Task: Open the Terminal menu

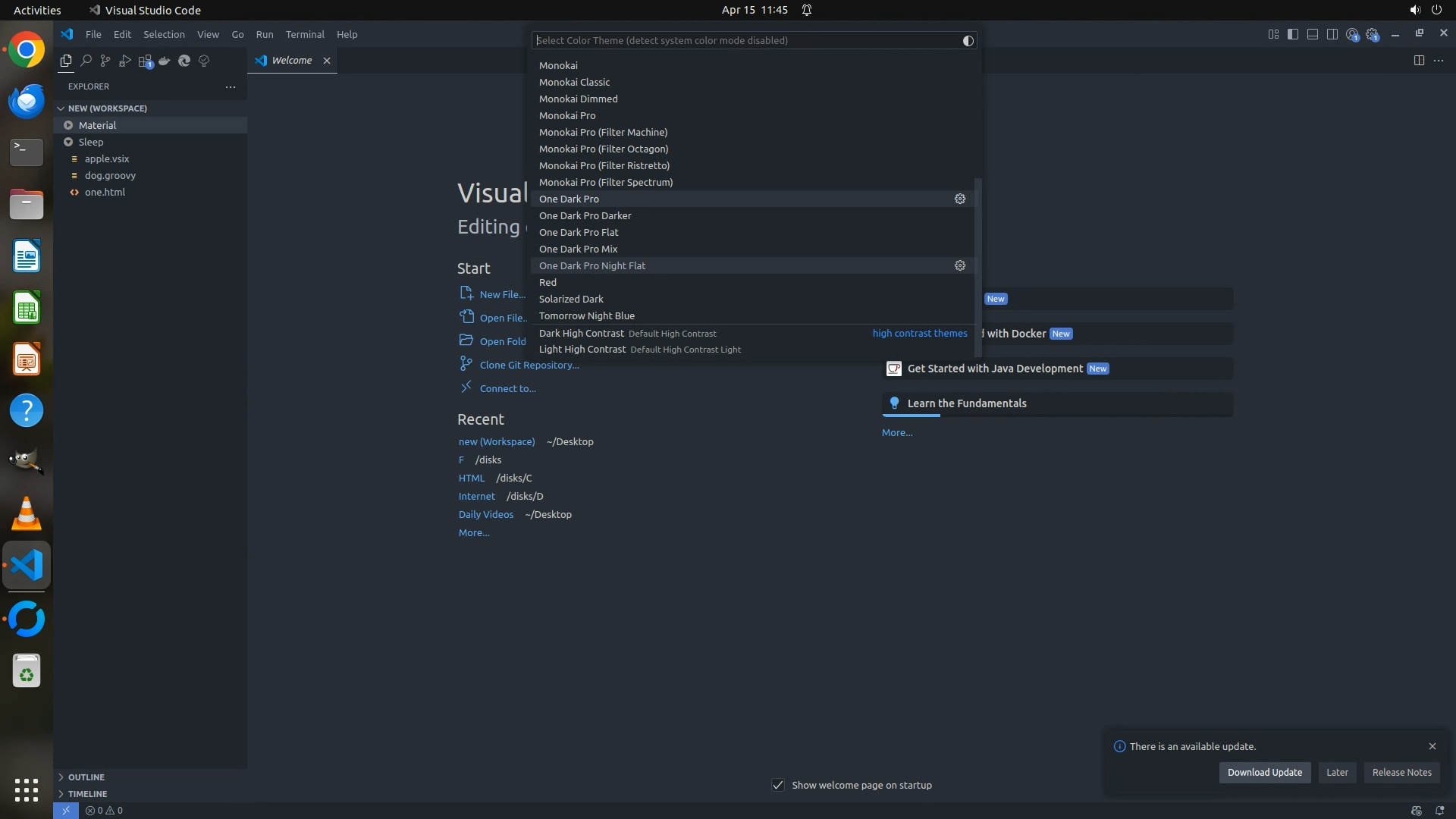Action: (305, 34)
